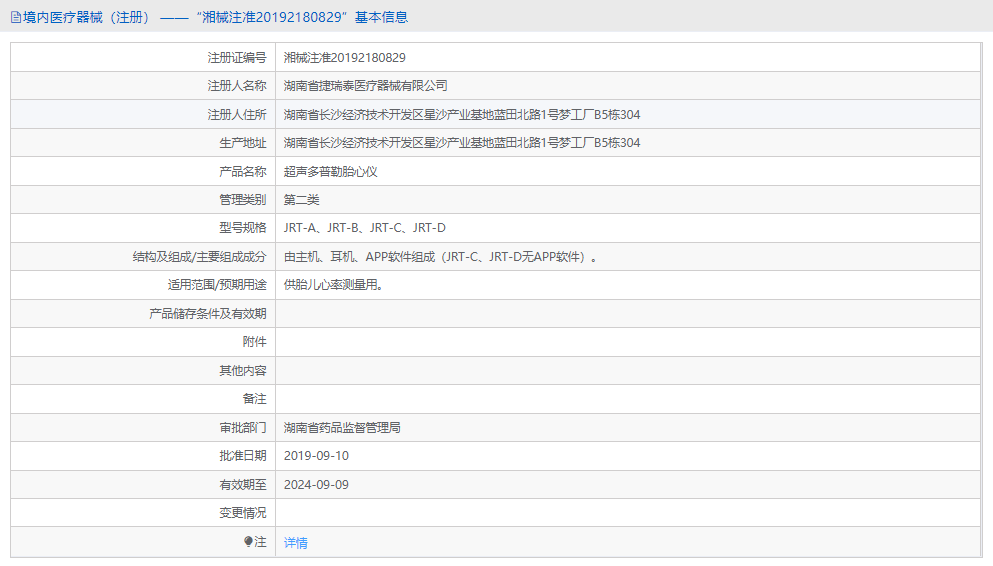Select expiry date 2024-09-09
This screenshot has width=993, height=566.
pos(316,484)
